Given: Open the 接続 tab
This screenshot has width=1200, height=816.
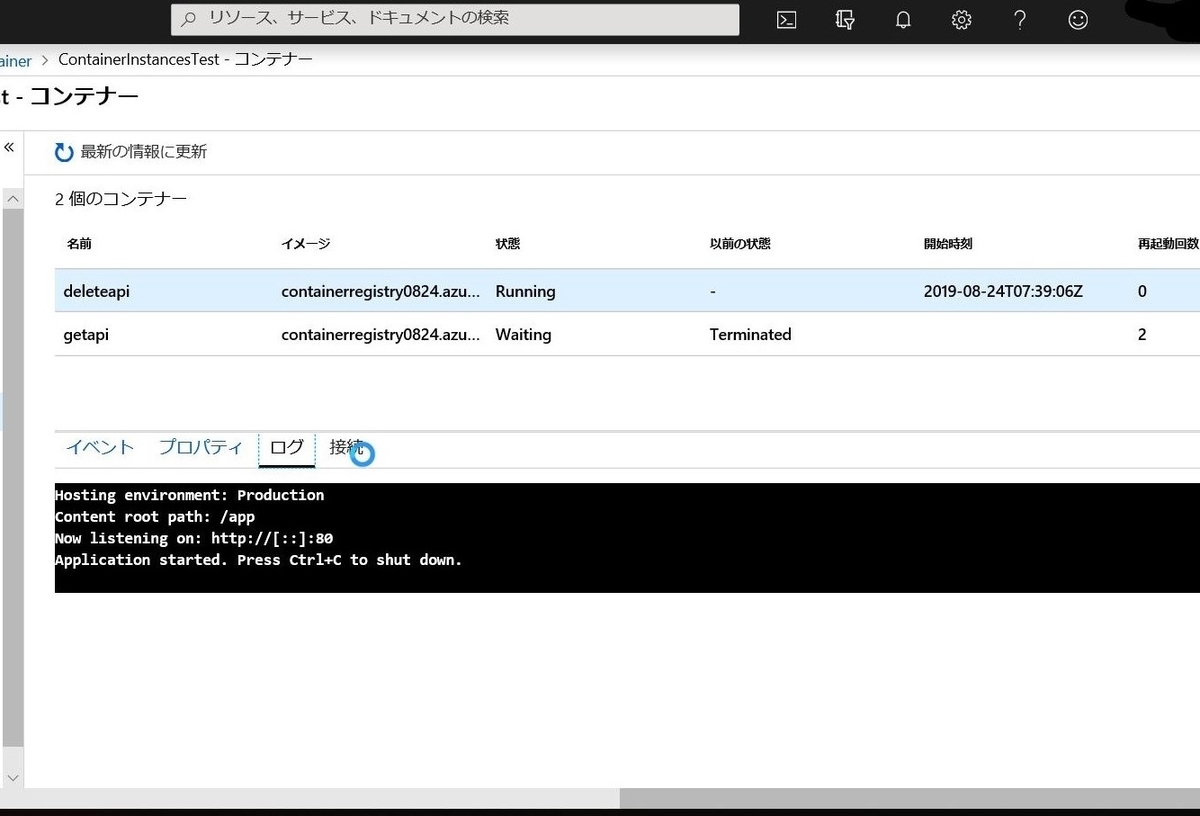Looking at the screenshot, I should pyautogui.click(x=342, y=447).
